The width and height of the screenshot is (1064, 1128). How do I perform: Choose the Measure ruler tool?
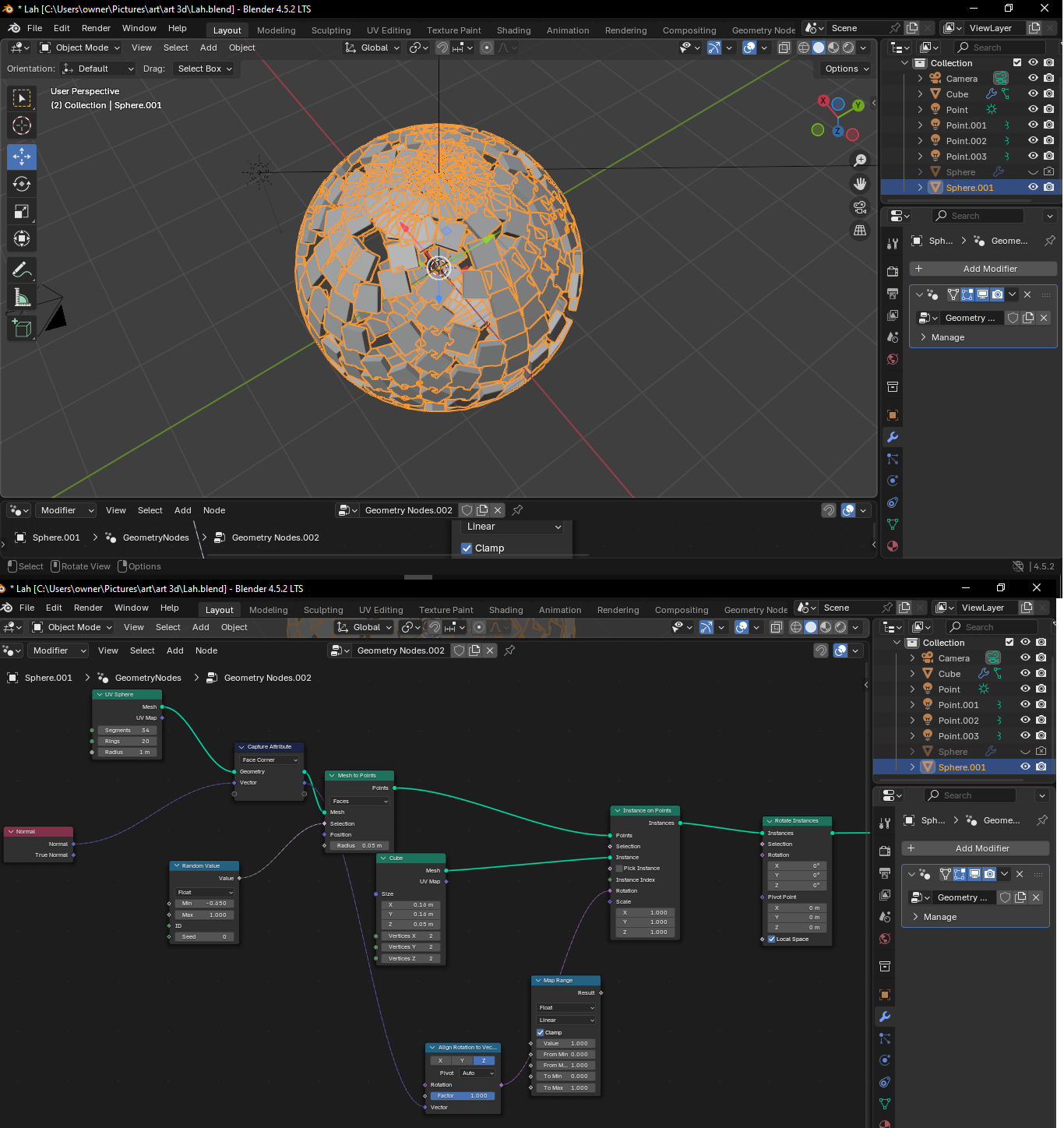(22, 297)
